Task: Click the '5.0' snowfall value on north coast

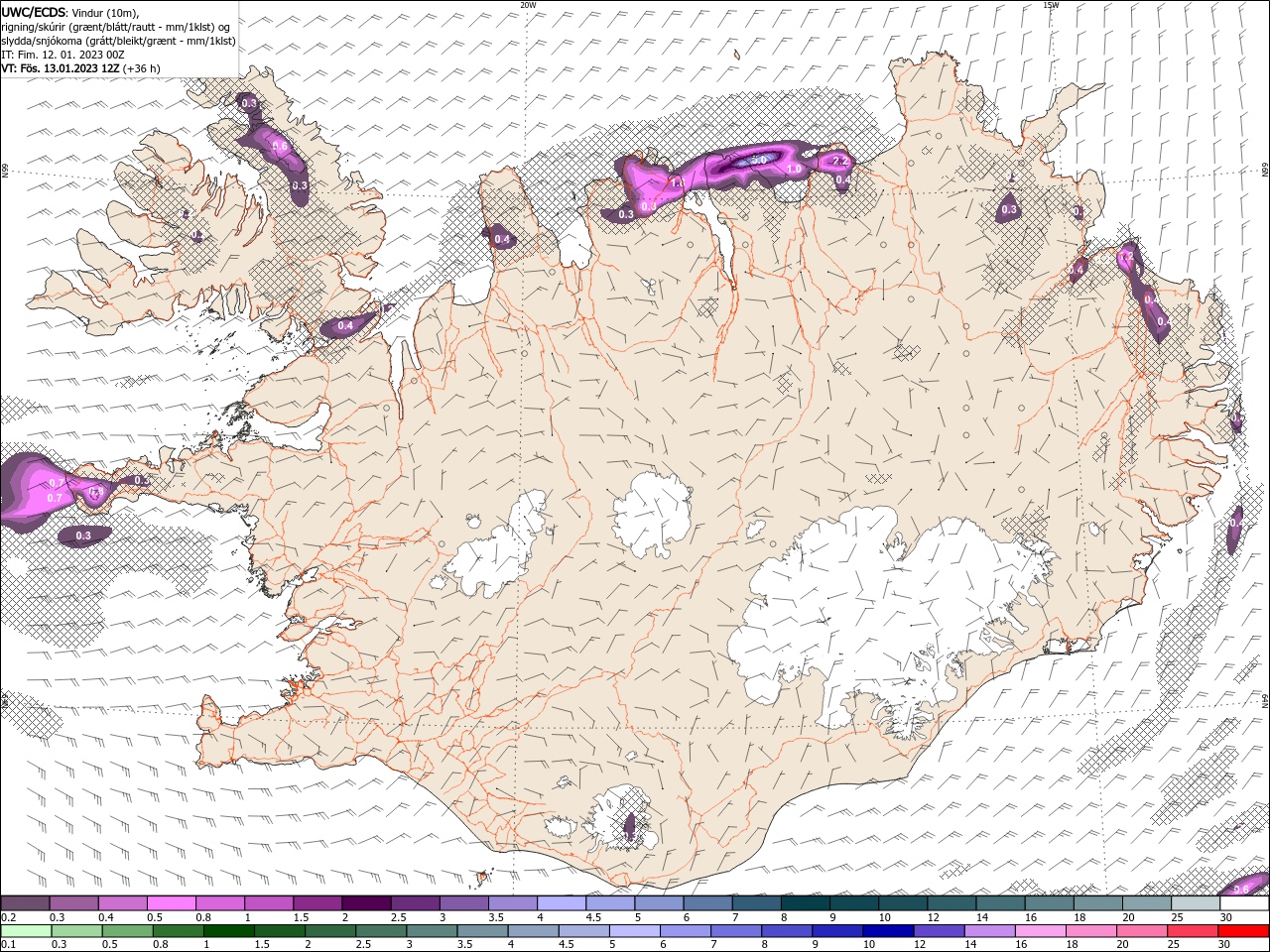Action: pyautogui.click(x=760, y=159)
